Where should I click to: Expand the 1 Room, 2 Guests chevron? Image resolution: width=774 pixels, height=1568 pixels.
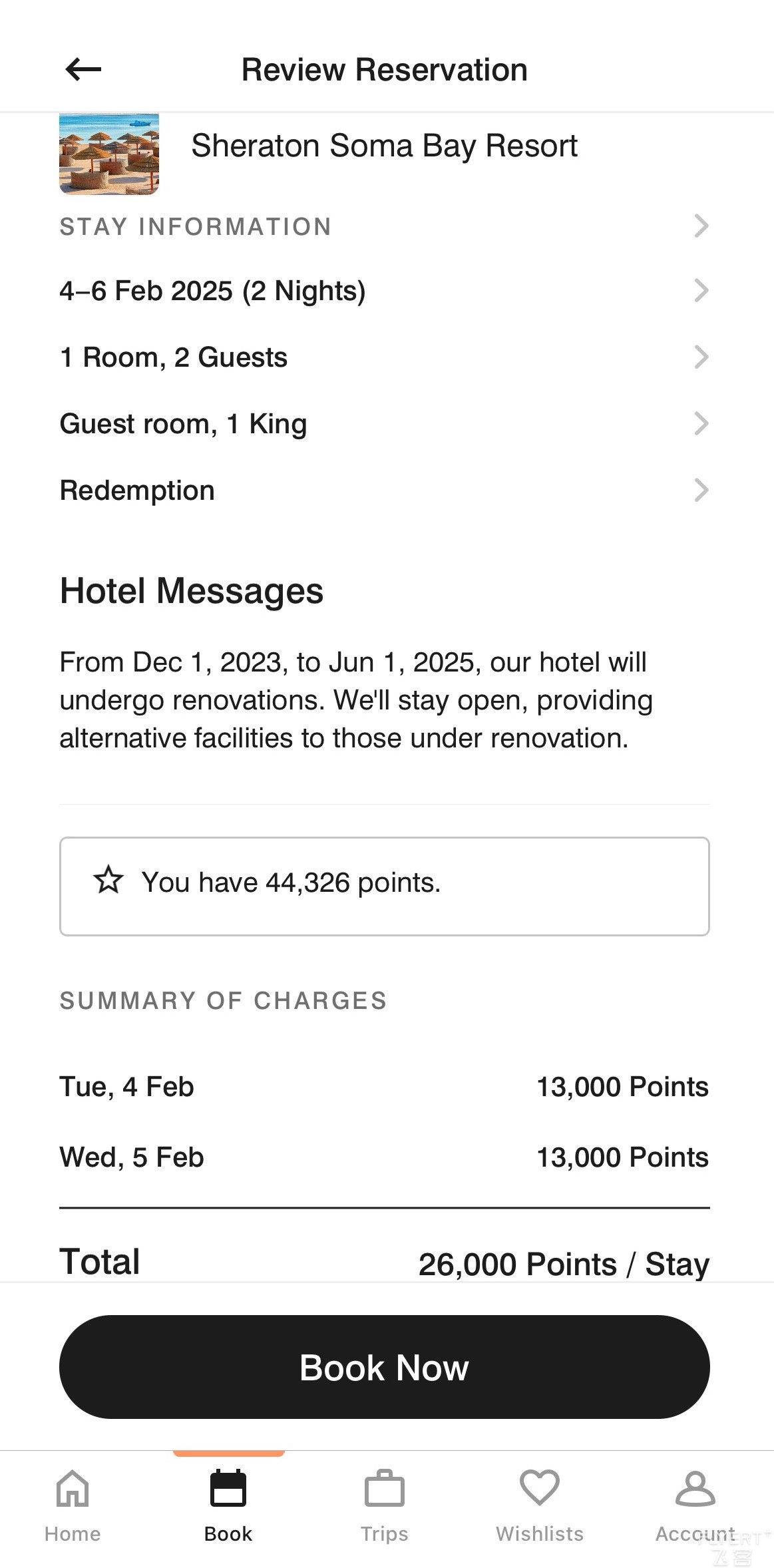click(701, 357)
